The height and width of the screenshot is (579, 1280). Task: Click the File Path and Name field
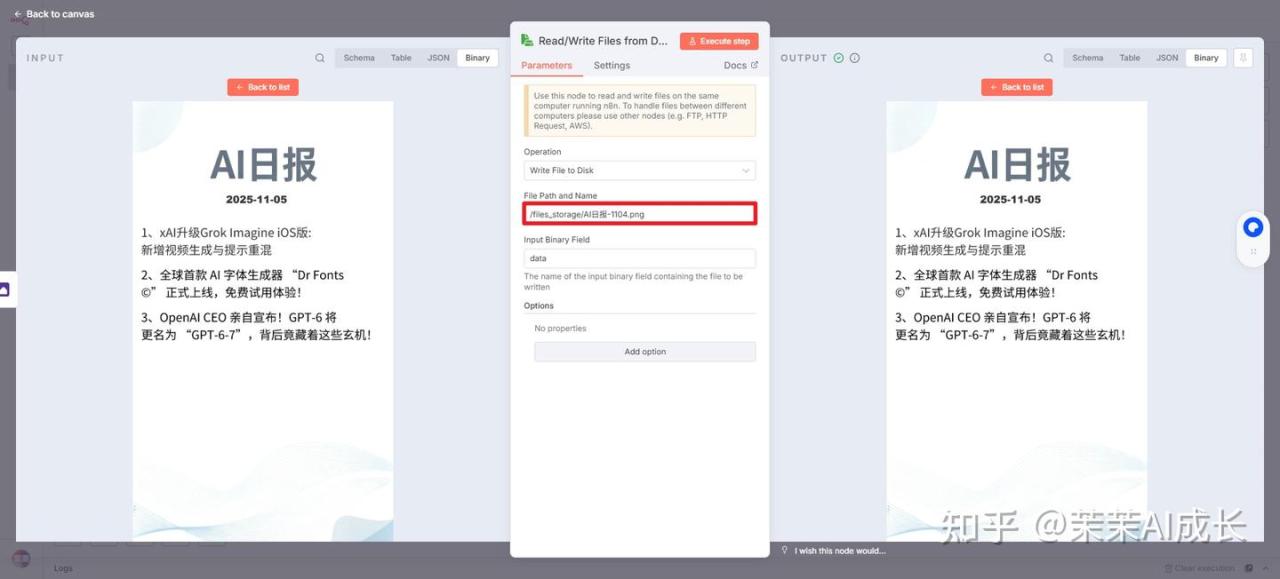(x=639, y=214)
